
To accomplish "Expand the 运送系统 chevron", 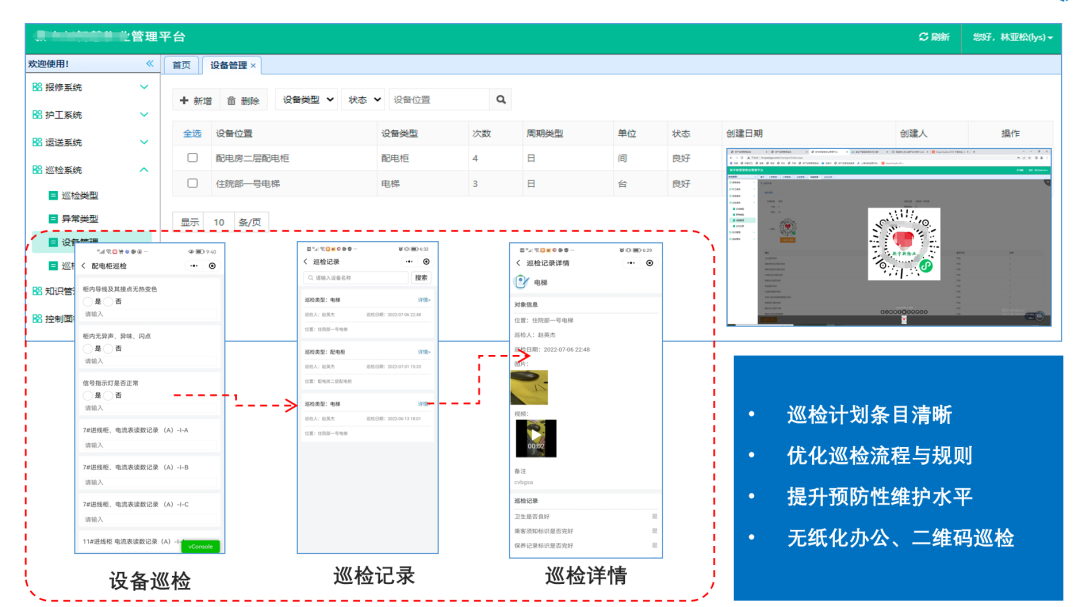I will pos(144,142).
